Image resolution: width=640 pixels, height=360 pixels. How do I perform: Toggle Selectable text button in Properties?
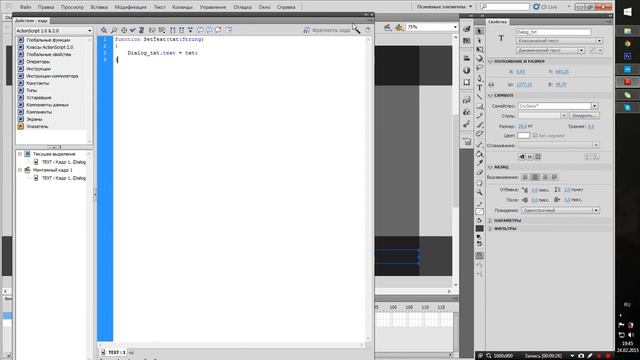[x=521, y=157]
